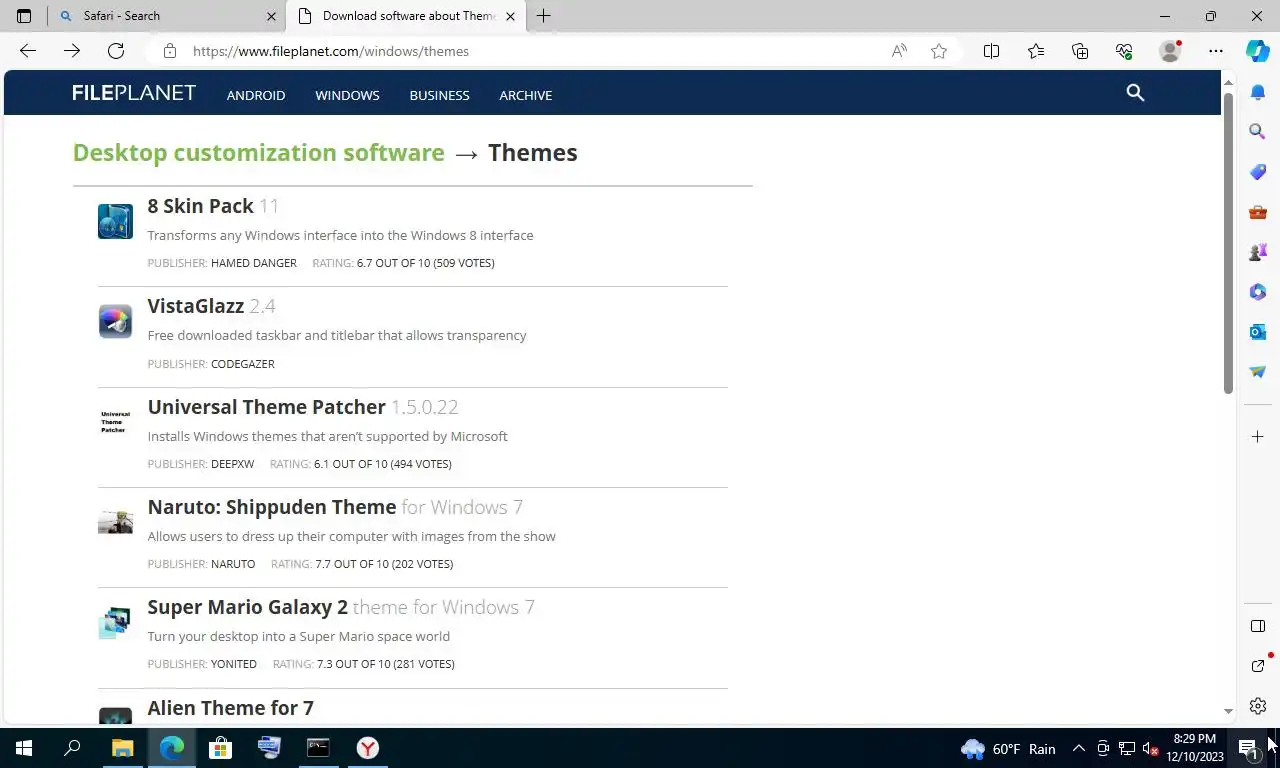This screenshot has height=768, width=1280.
Task: Click the DEEPXW publisher text
Action: 232,464
